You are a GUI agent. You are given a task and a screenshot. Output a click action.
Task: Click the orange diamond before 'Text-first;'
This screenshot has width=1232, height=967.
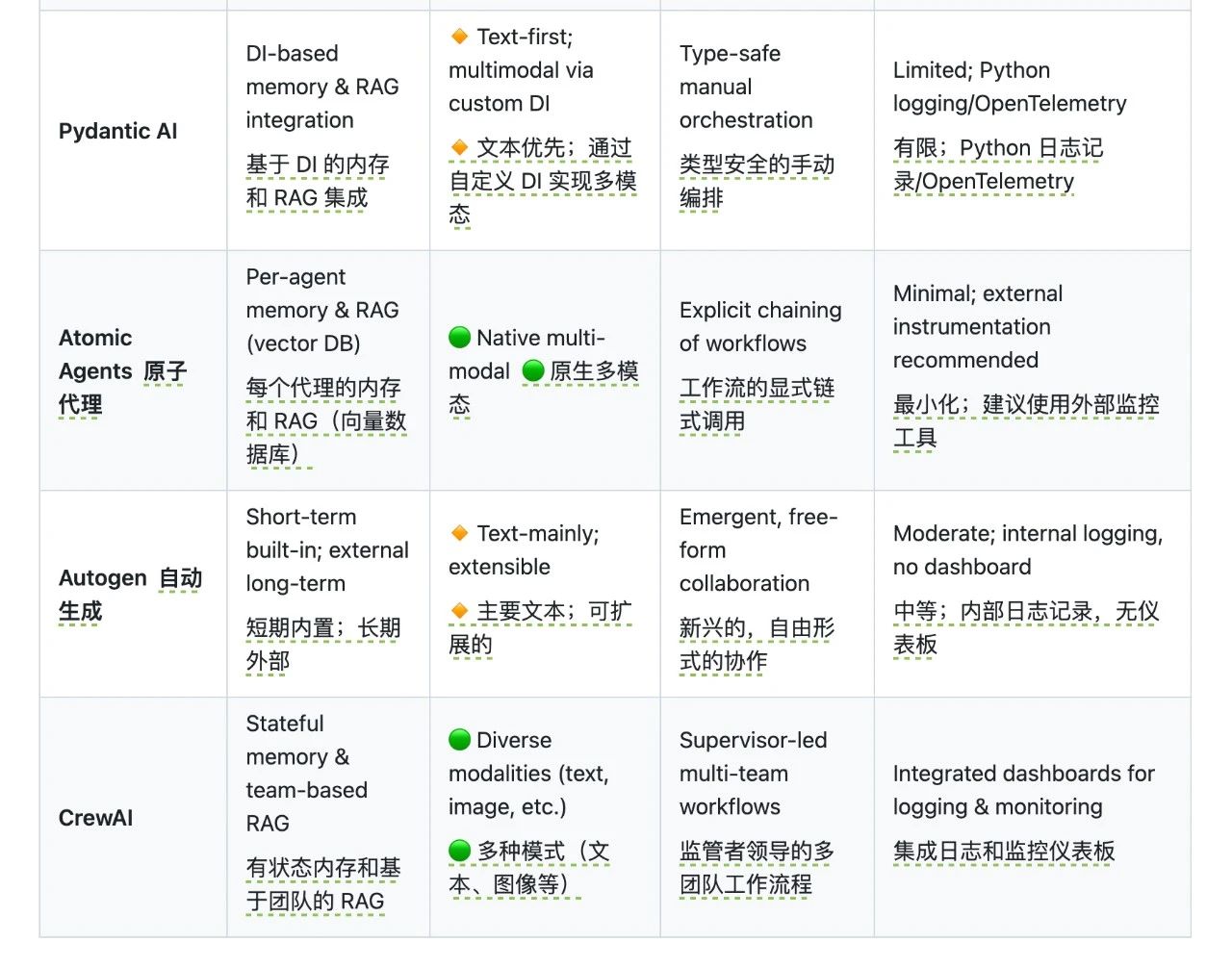pos(459,37)
